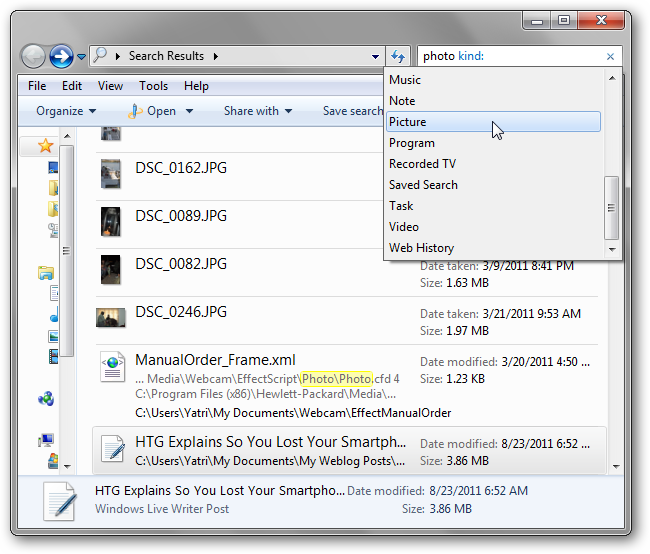Open the Documents library icon

pyautogui.click(x=54, y=293)
